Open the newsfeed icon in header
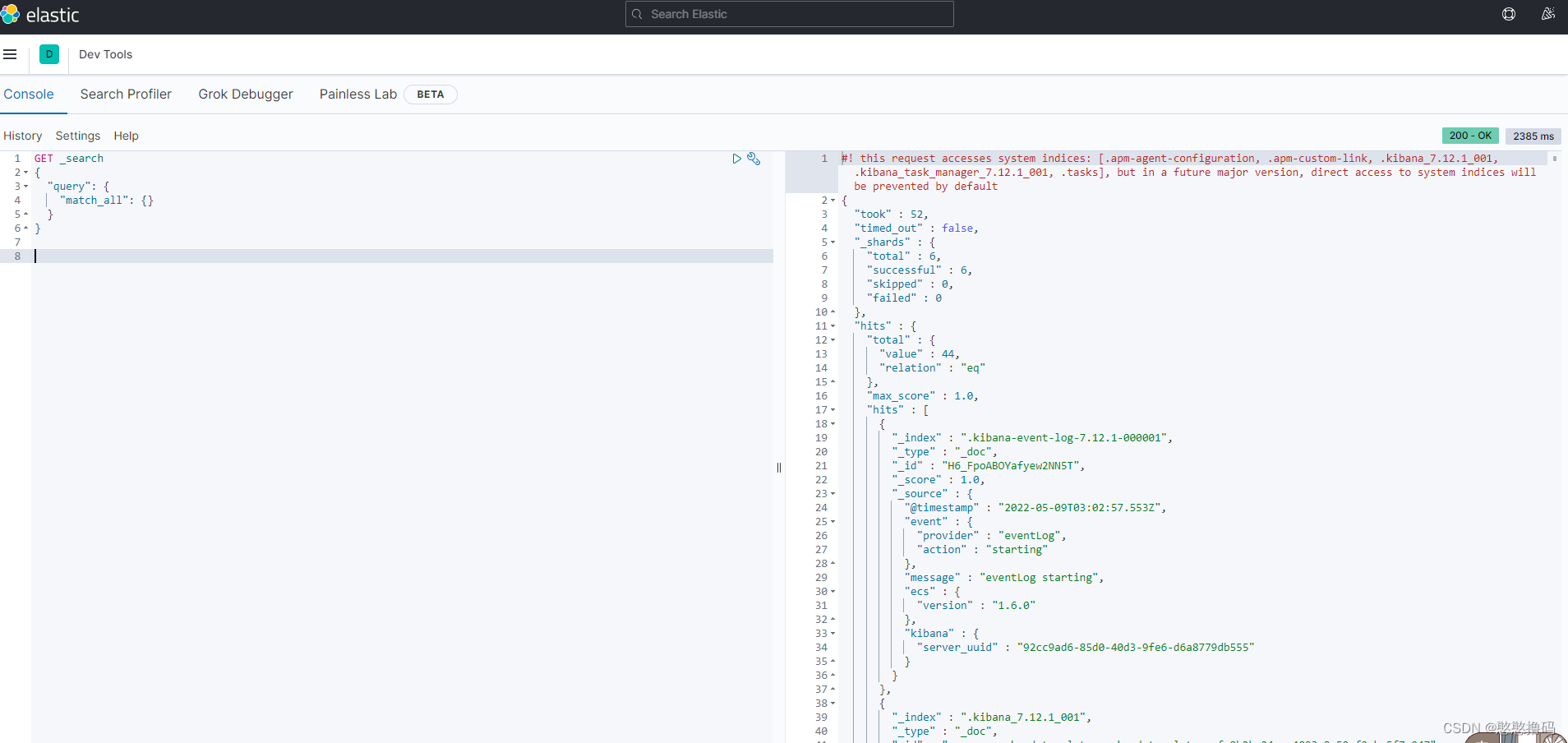The image size is (1568, 743). point(1548,14)
